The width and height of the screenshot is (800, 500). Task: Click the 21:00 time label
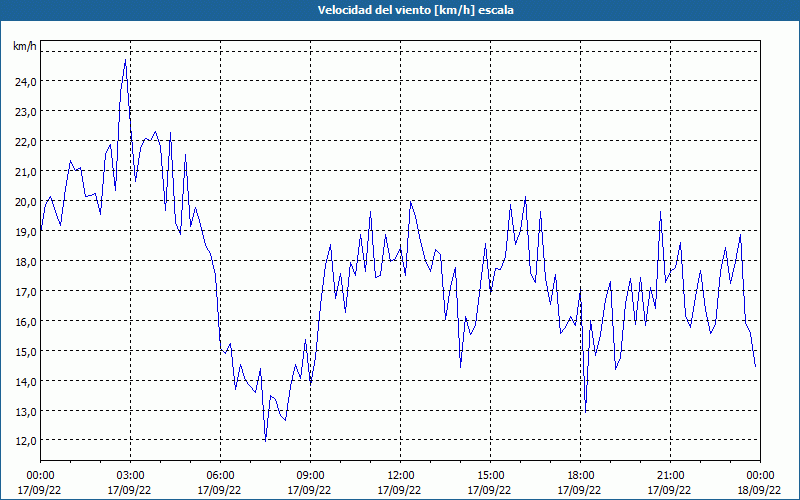tap(670, 476)
